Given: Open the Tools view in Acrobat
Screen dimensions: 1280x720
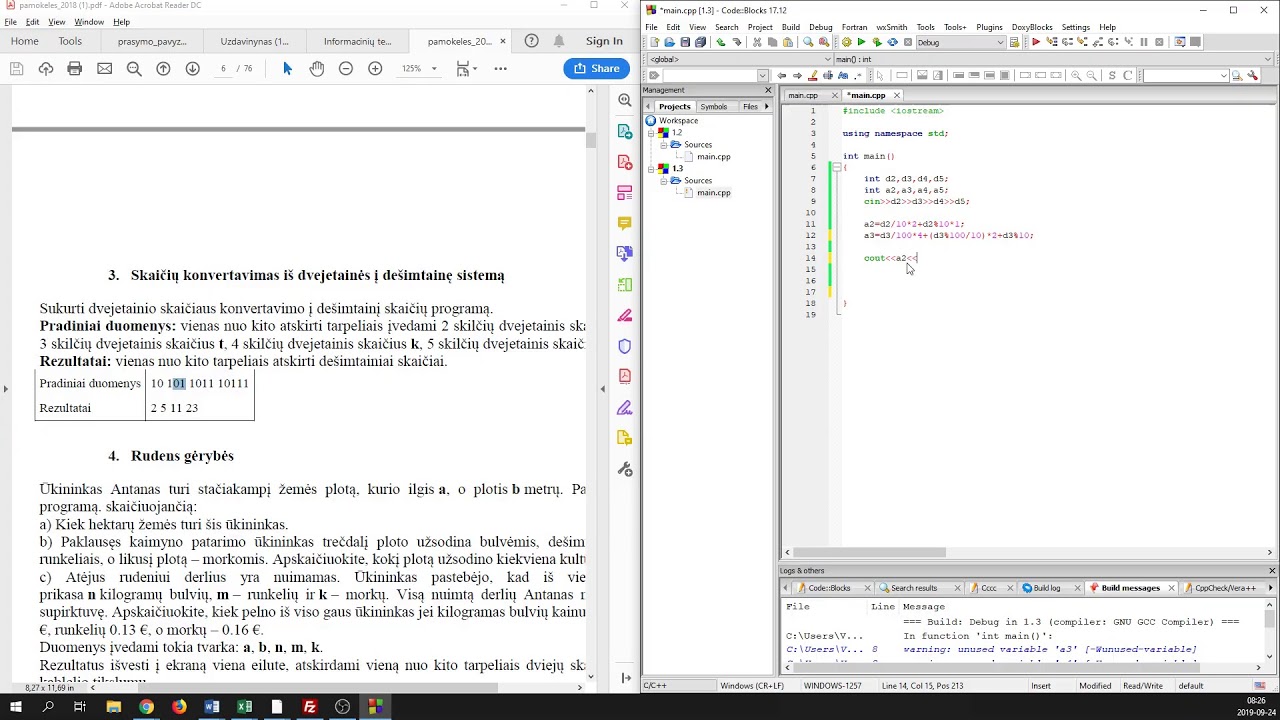Looking at the screenshot, I should pyautogui.click(x=70, y=41).
